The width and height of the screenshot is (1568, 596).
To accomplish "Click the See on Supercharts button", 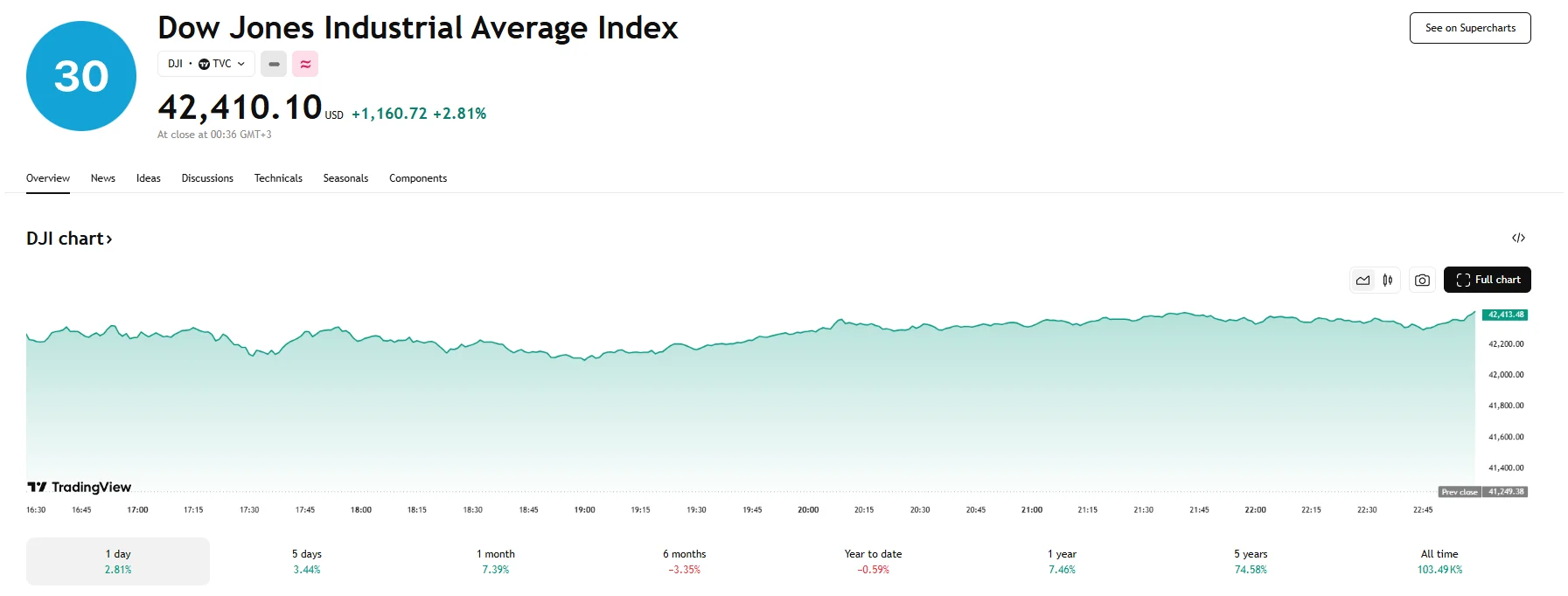I will click(1470, 27).
